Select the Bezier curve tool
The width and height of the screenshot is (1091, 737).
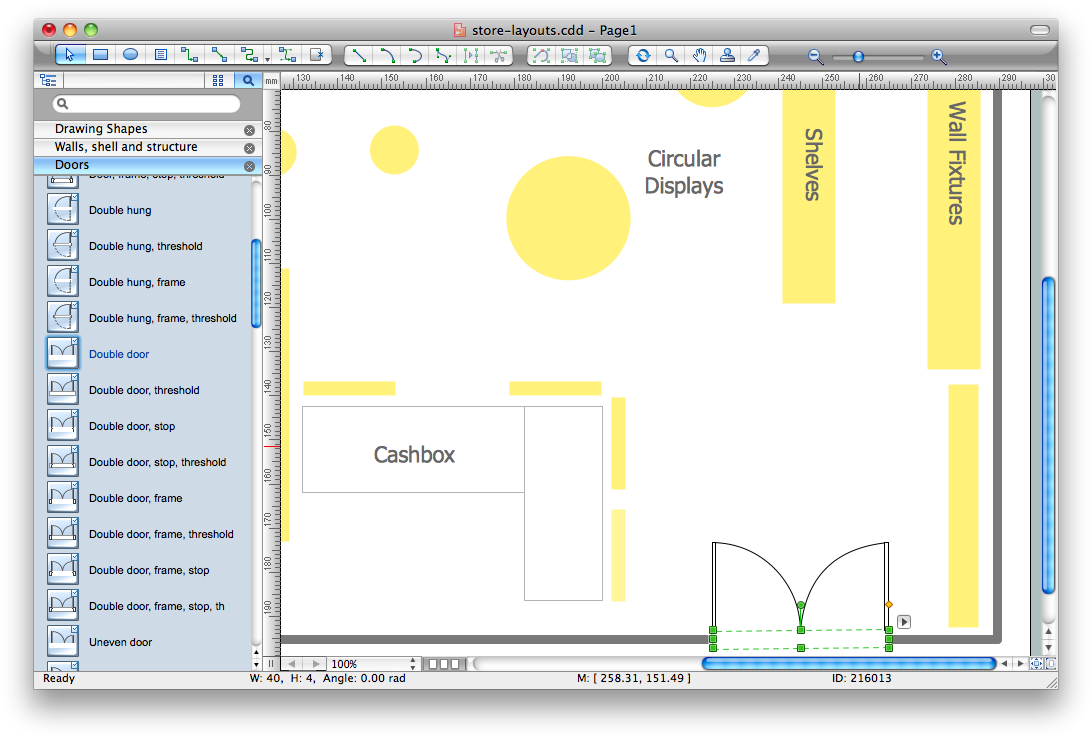coord(443,56)
